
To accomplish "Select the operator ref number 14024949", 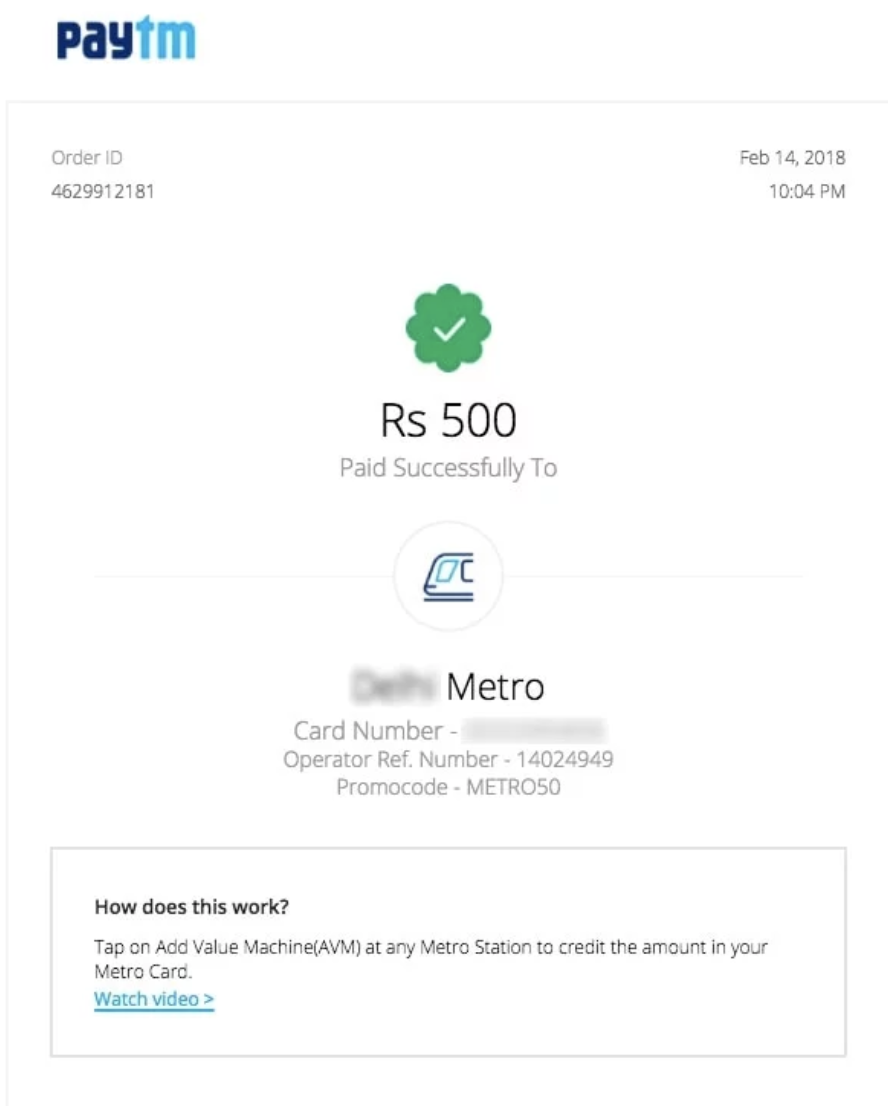I will pyautogui.click(x=565, y=760).
